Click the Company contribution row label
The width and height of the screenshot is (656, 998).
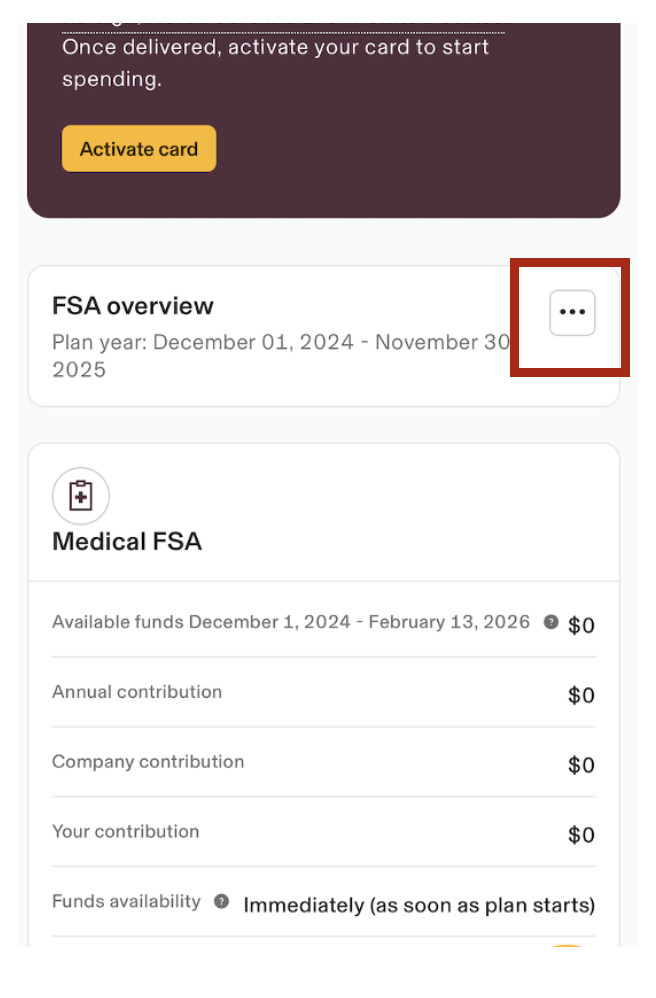pyautogui.click(x=148, y=762)
